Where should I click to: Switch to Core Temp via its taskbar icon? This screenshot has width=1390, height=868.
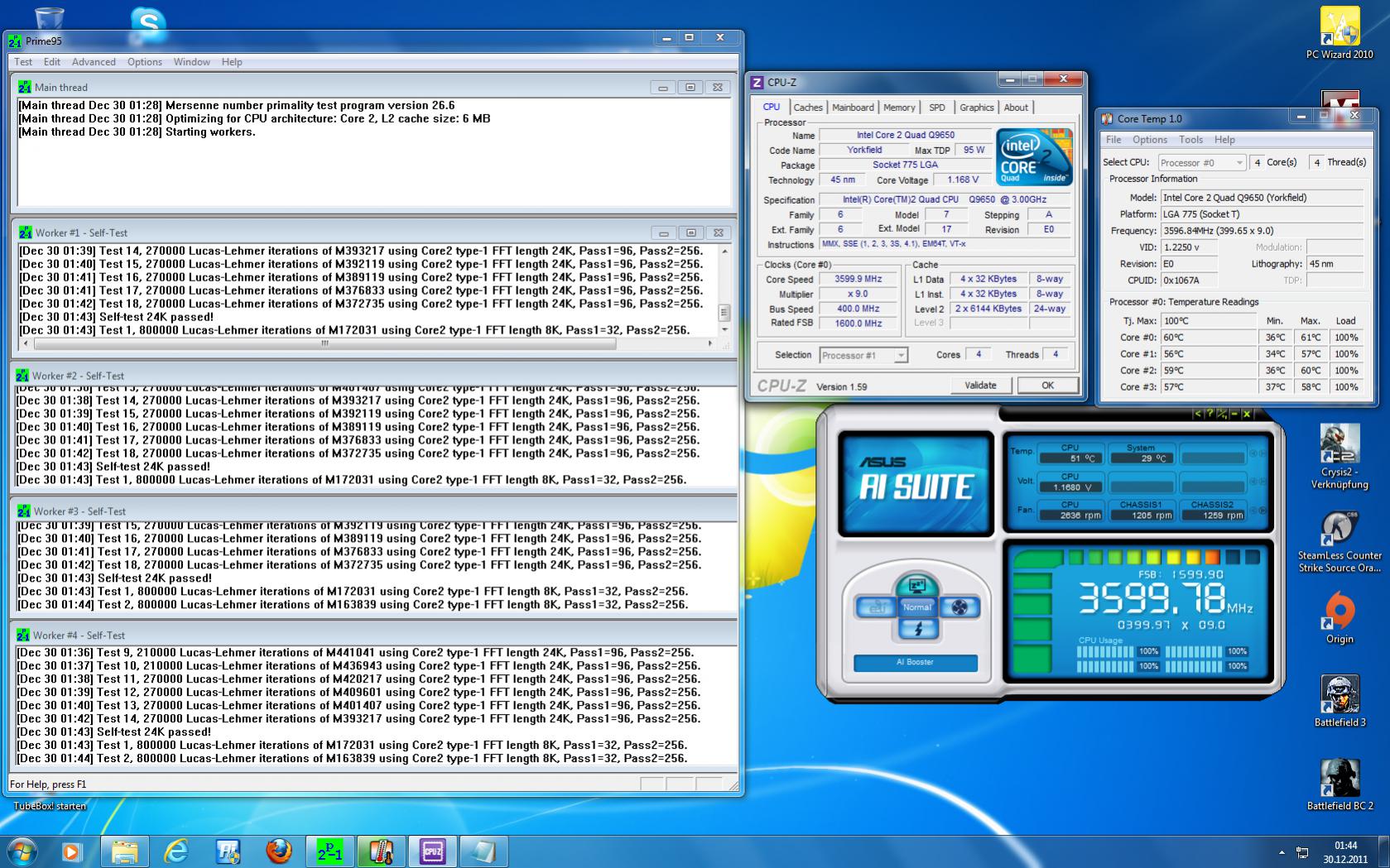[381, 851]
